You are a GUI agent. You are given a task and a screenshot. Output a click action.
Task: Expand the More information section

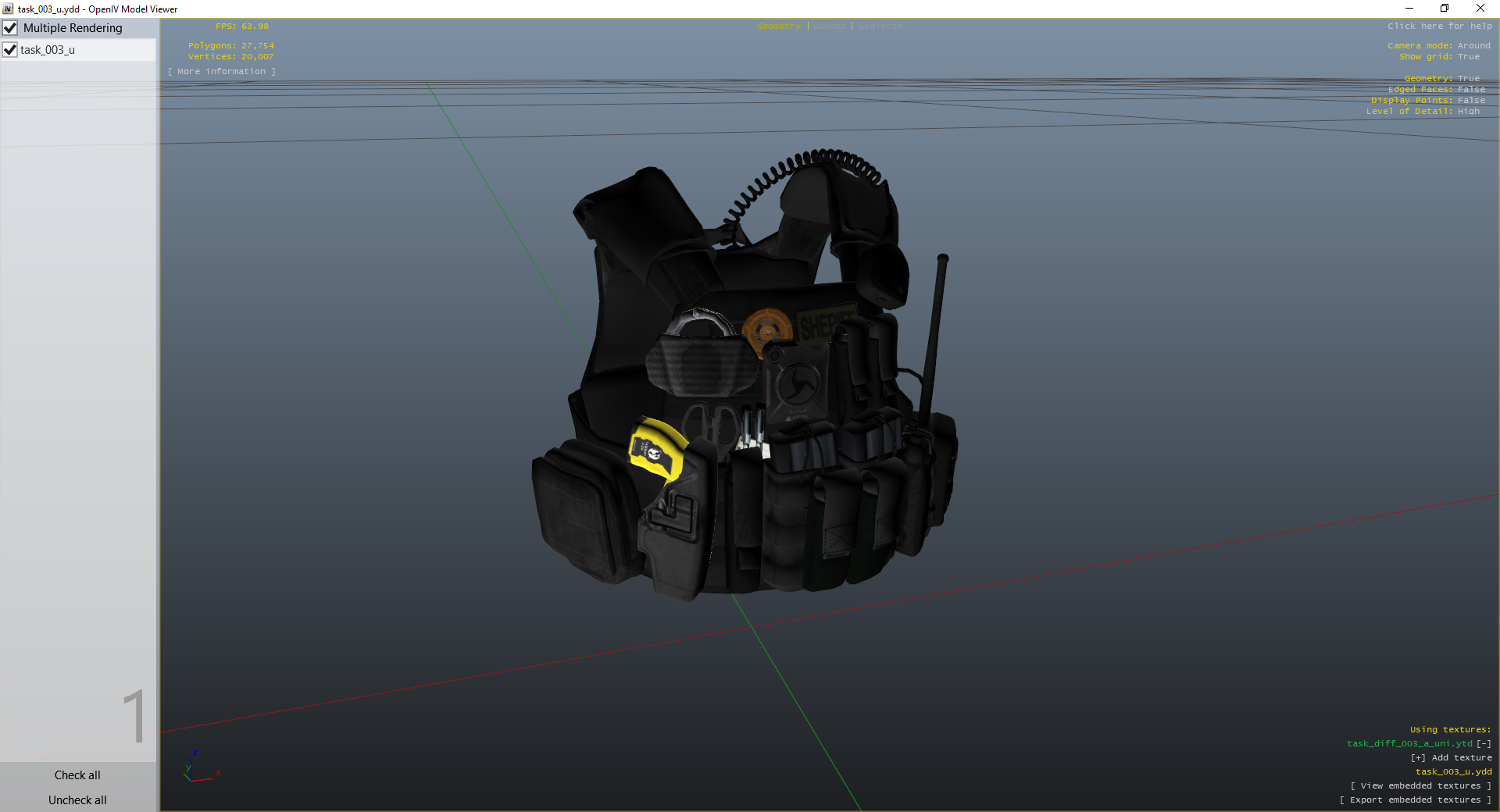(x=222, y=72)
